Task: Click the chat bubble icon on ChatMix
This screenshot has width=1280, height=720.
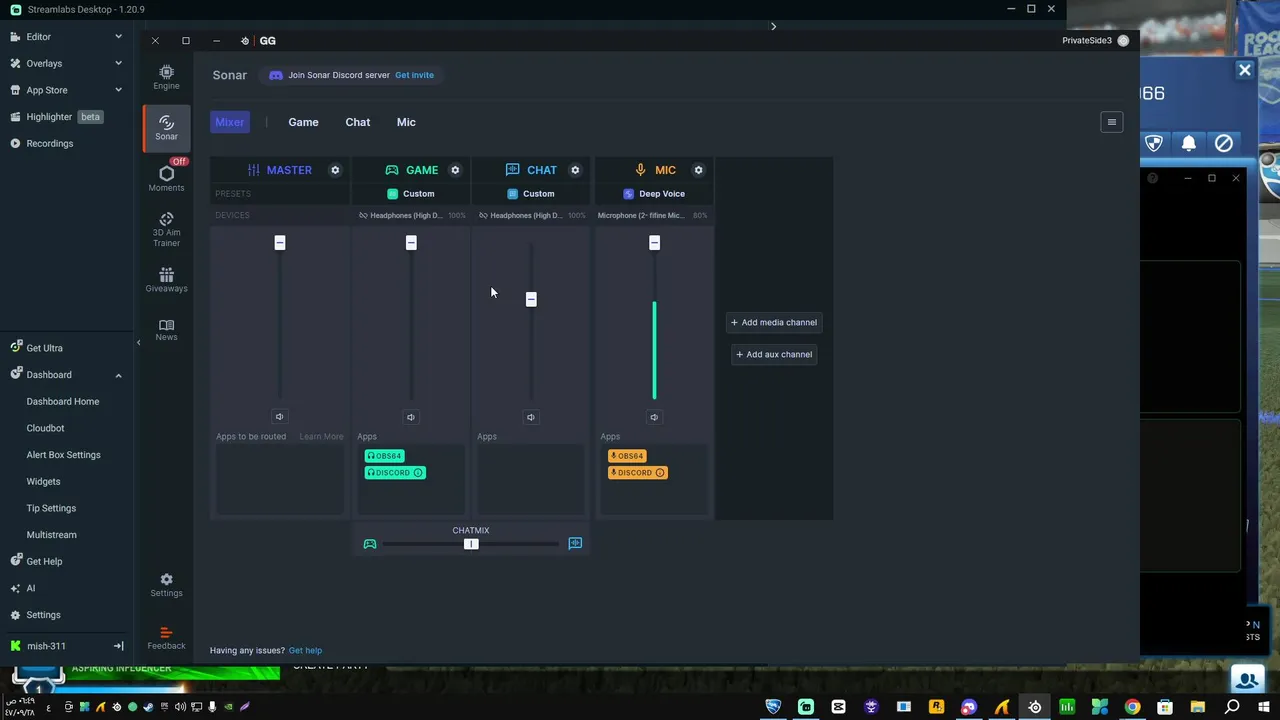Action: (575, 544)
